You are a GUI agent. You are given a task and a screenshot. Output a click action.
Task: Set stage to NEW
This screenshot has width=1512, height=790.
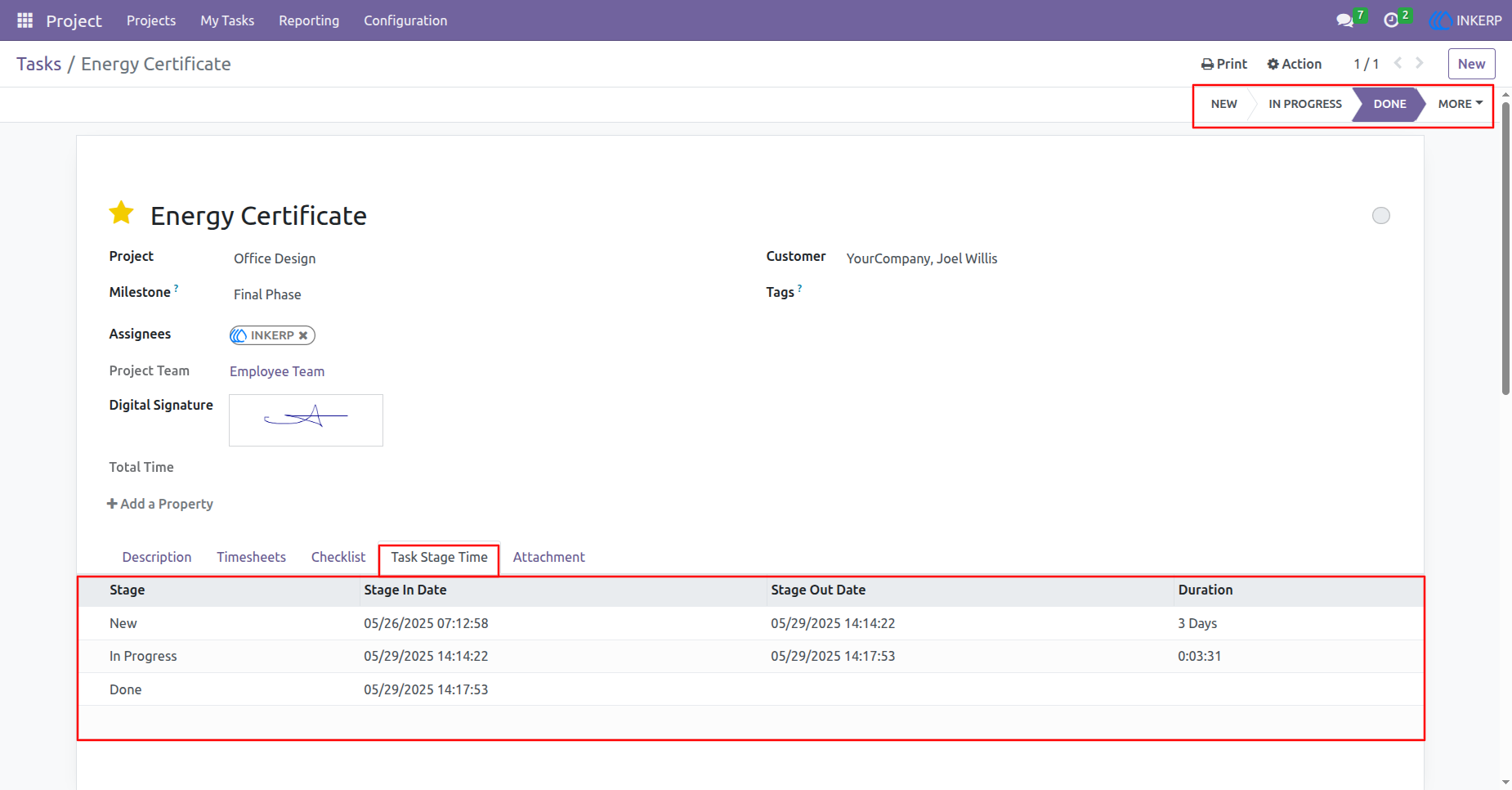[1223, 104]
